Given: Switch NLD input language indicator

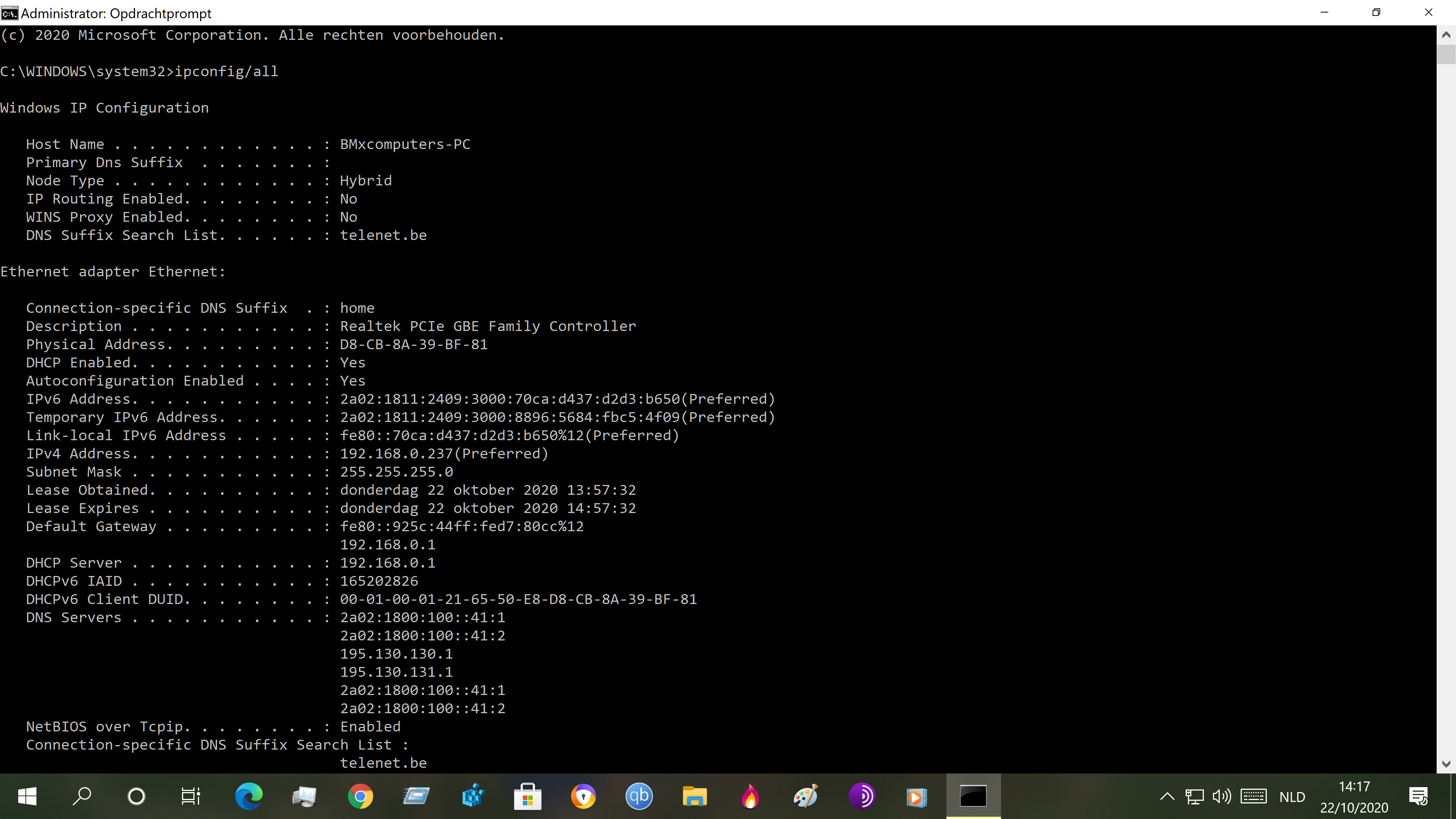Looking at the screenshot, I should click(x=1293, y=797).
